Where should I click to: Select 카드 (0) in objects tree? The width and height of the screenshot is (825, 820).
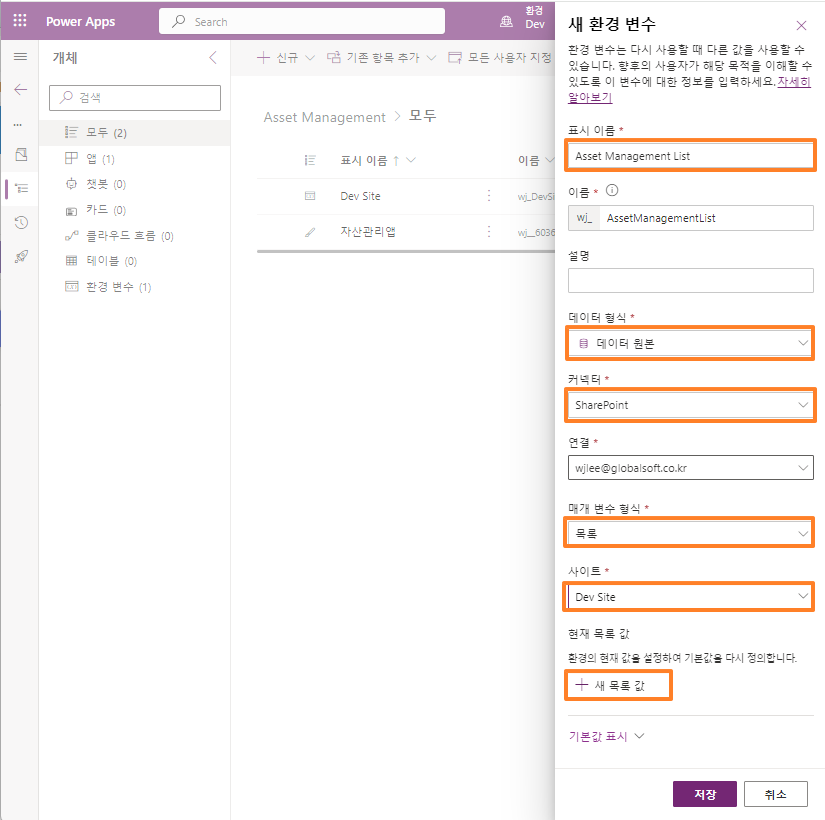[x=134, y=210]
